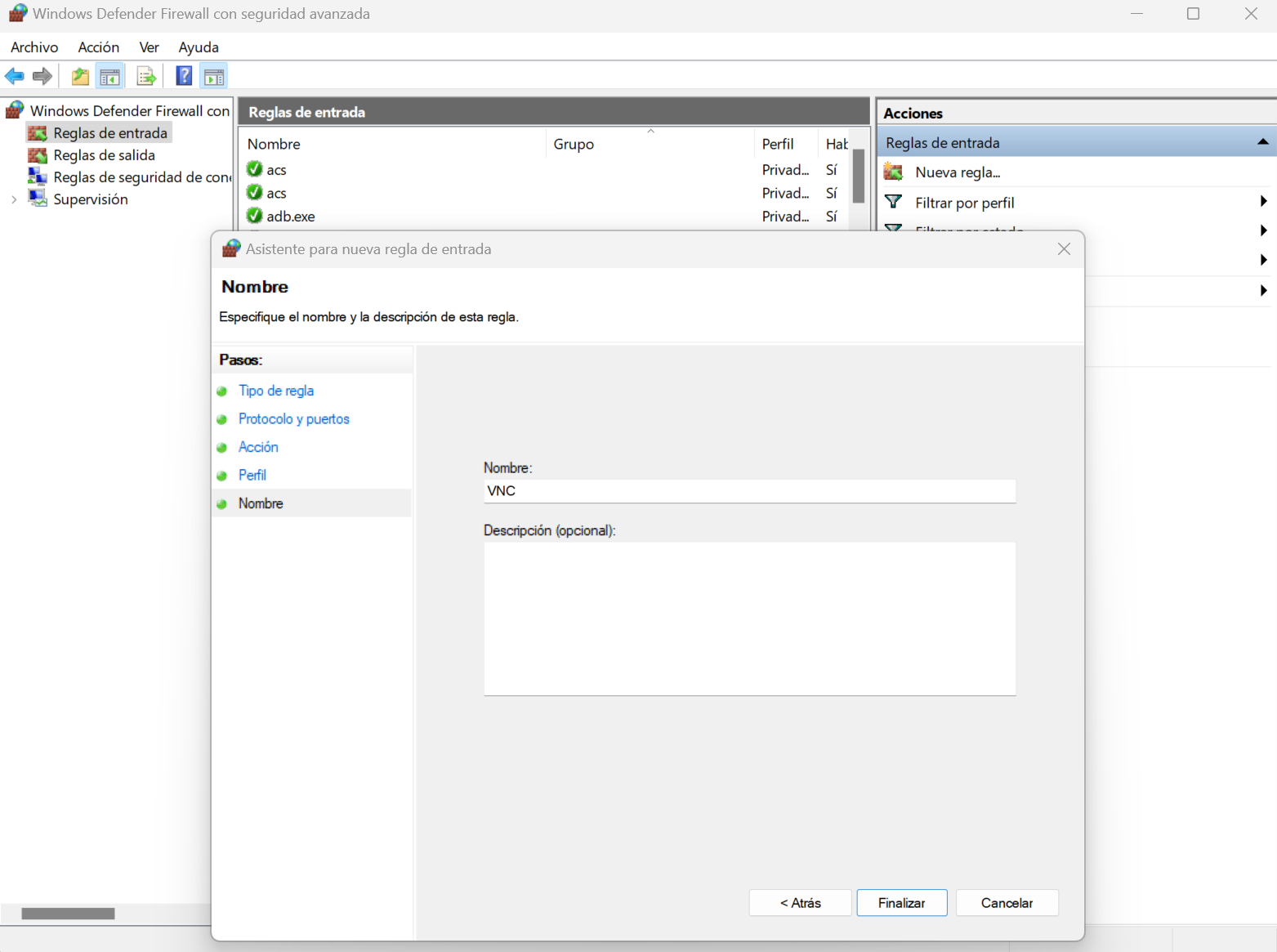Screen dimensions: 1277x952
Task: Open help with the question mark icon
Action: [185, 76]
